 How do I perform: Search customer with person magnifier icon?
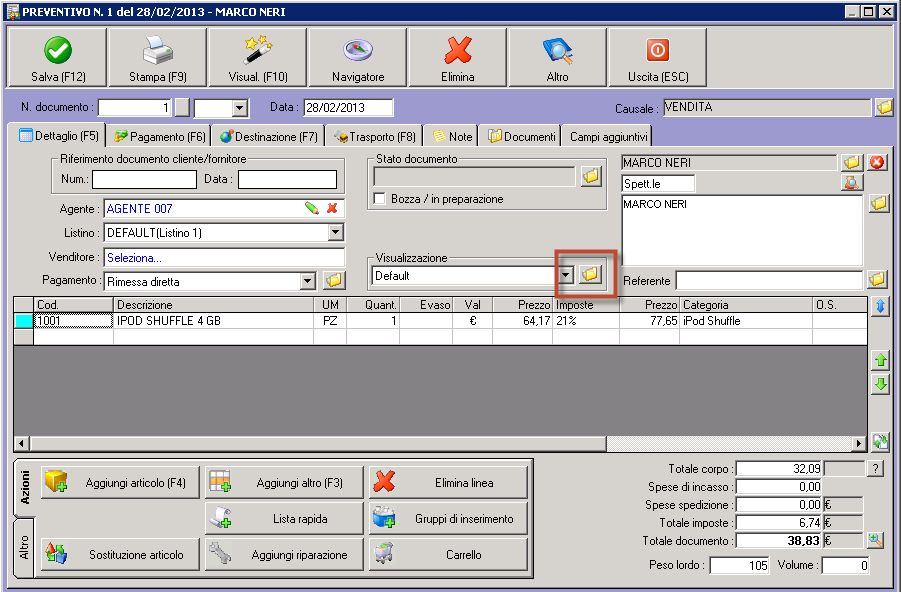click(x=852, y=183)
